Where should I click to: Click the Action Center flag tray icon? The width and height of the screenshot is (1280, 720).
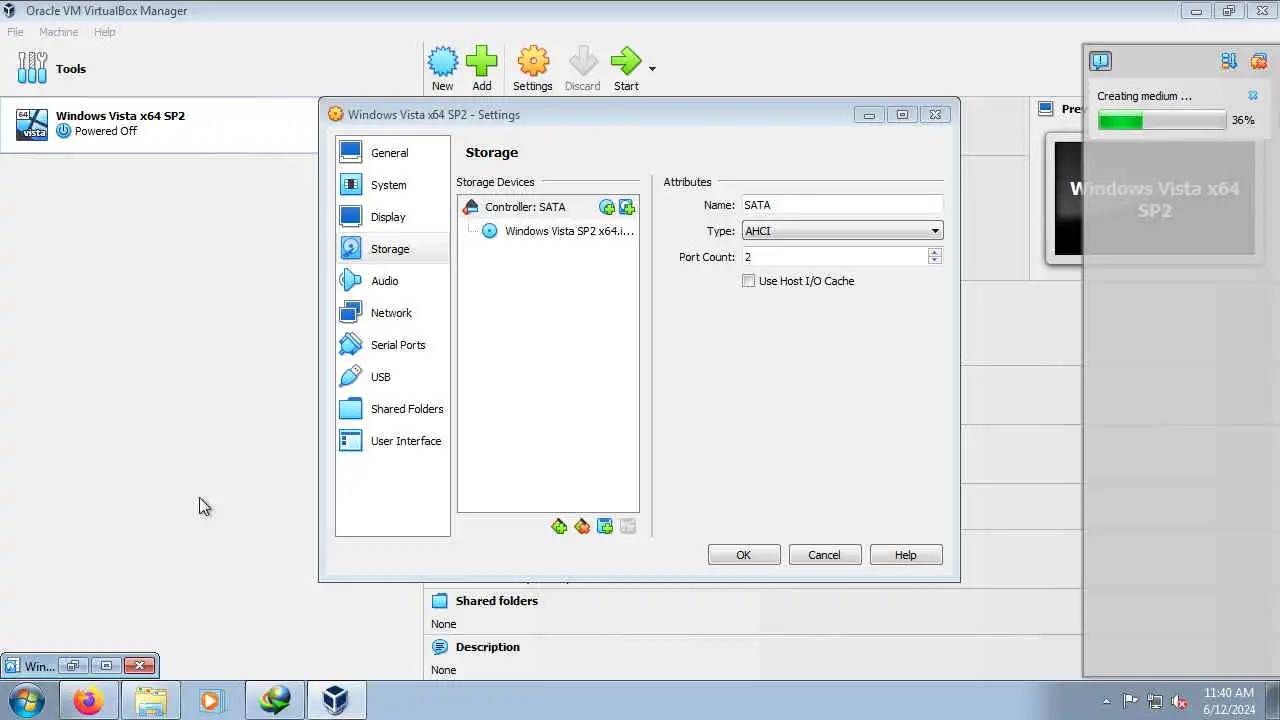pyautogui.click(x=1131, y=701)
